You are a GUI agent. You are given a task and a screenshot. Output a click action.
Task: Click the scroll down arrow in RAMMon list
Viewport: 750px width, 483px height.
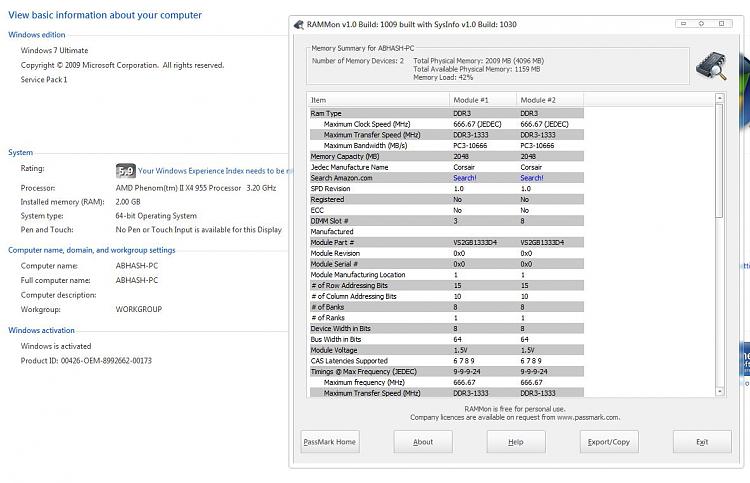pos(719,391)
